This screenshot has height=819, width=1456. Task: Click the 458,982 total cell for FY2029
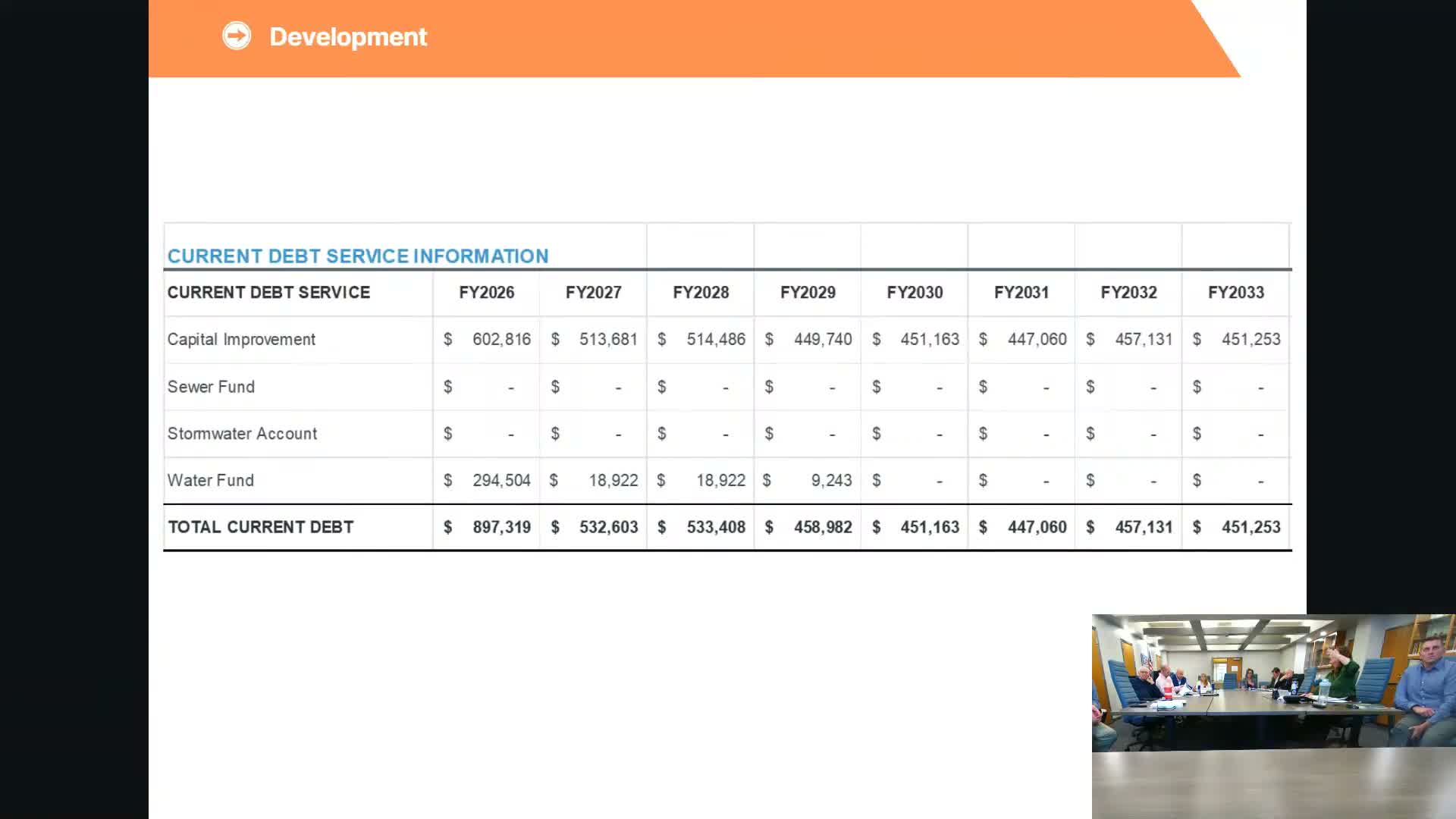822,527
